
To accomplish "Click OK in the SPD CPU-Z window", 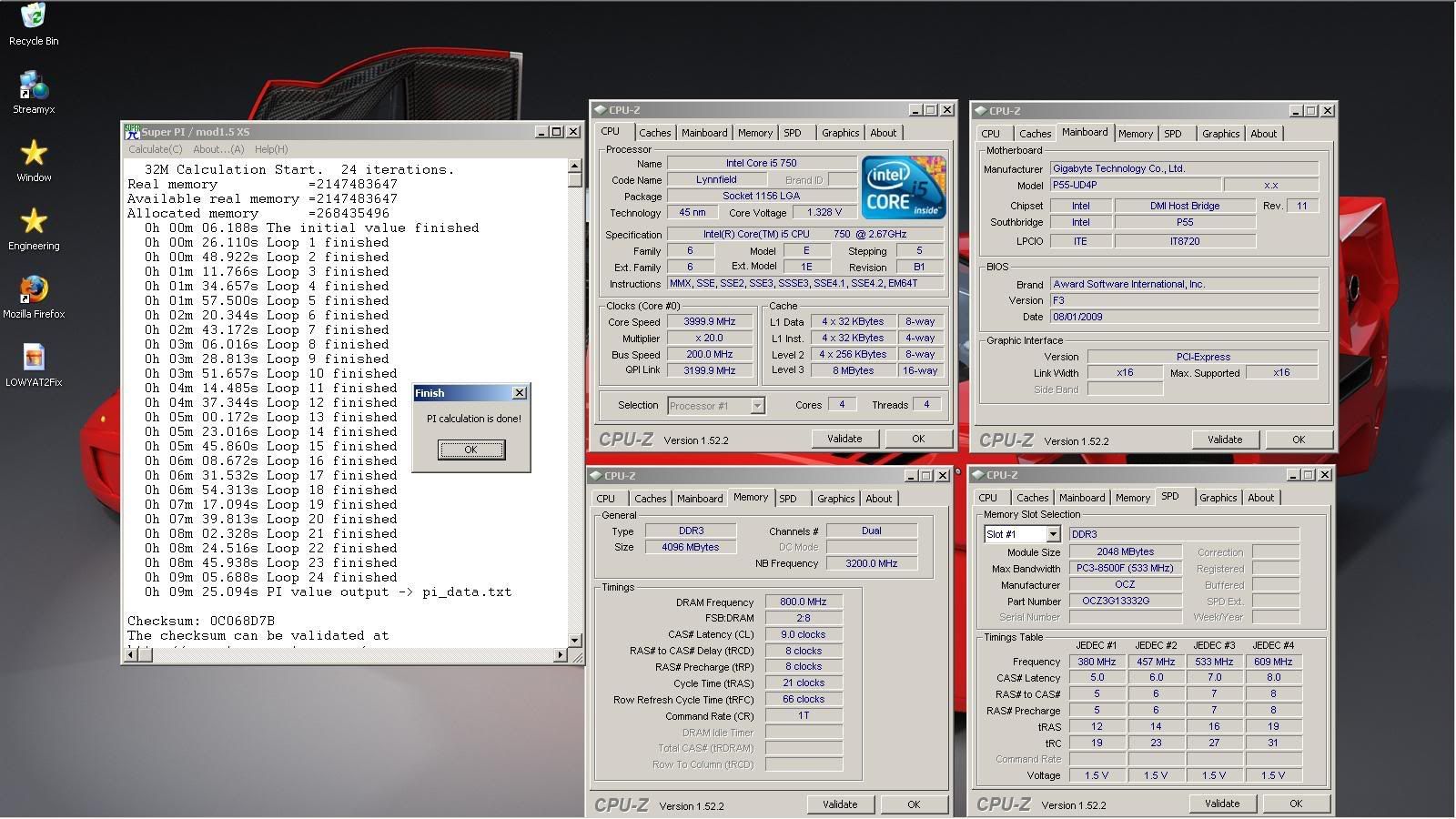I will click(1295, 804).
